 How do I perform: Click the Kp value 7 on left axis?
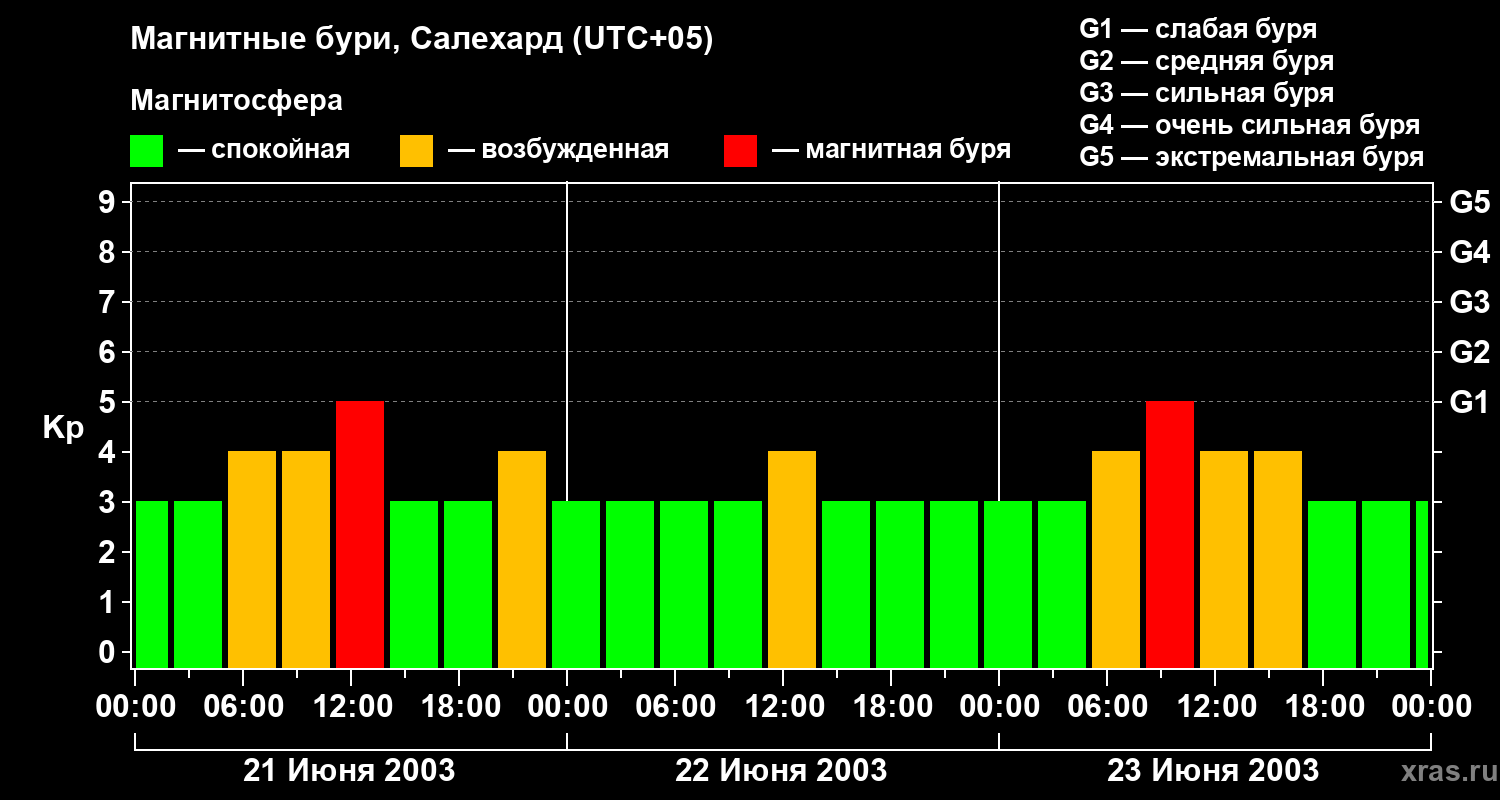click(109, 302)
